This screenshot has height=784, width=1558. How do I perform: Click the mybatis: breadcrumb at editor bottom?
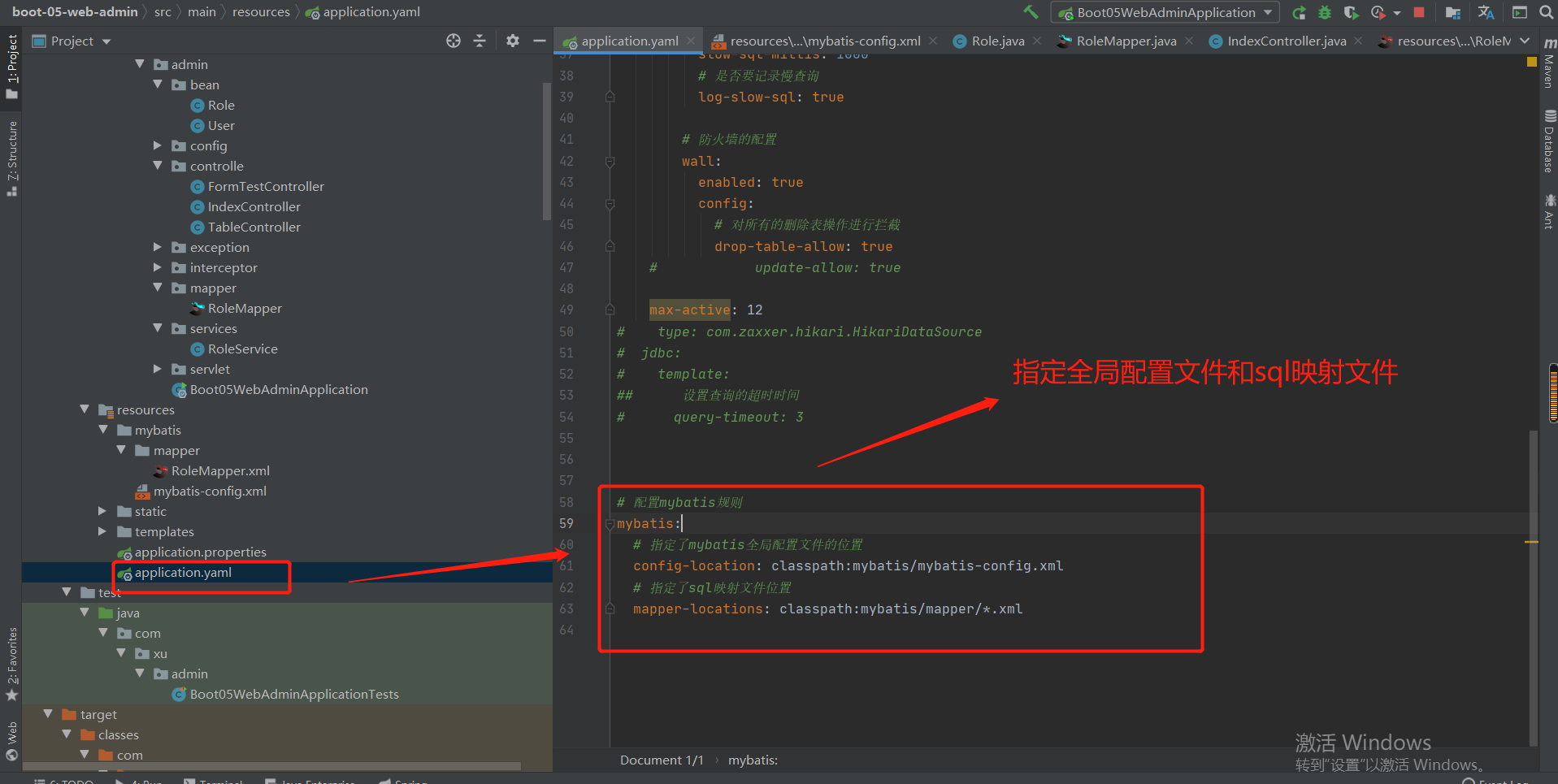coord(753,760)
